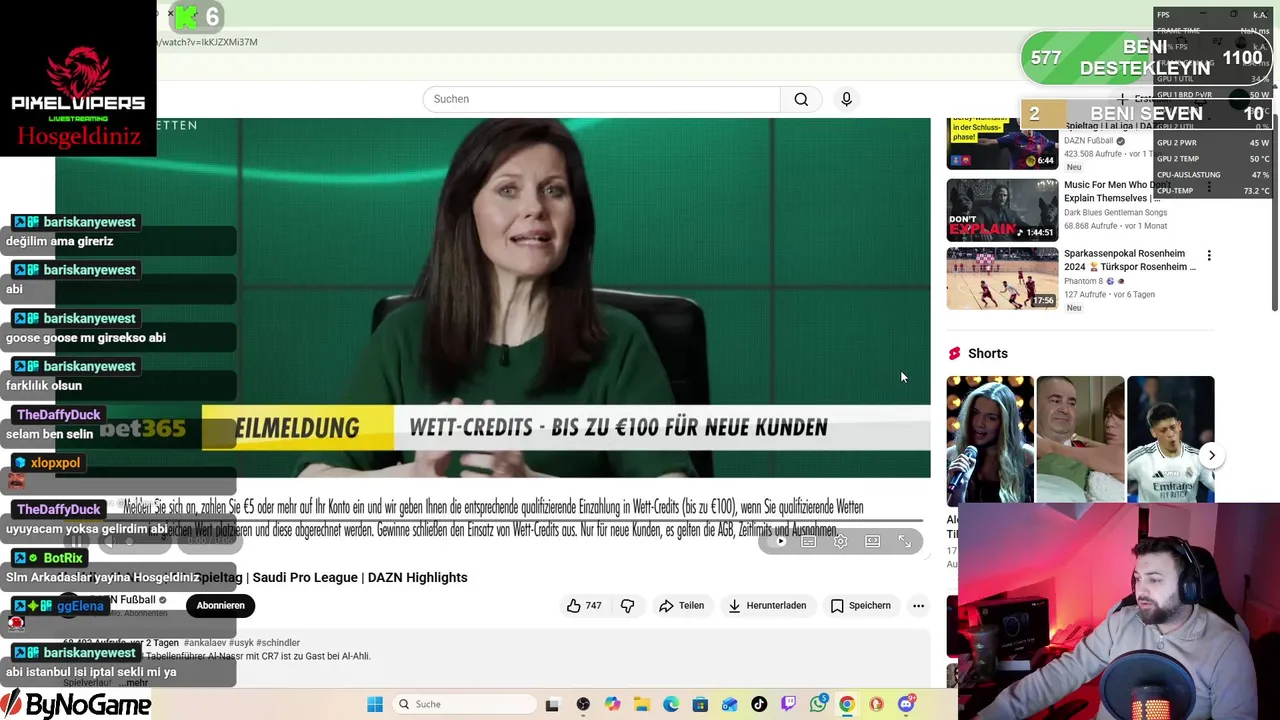The image size is (1280, 720).
Task: Open Twitch from the taskbar
Action: (x=788, y=704)
